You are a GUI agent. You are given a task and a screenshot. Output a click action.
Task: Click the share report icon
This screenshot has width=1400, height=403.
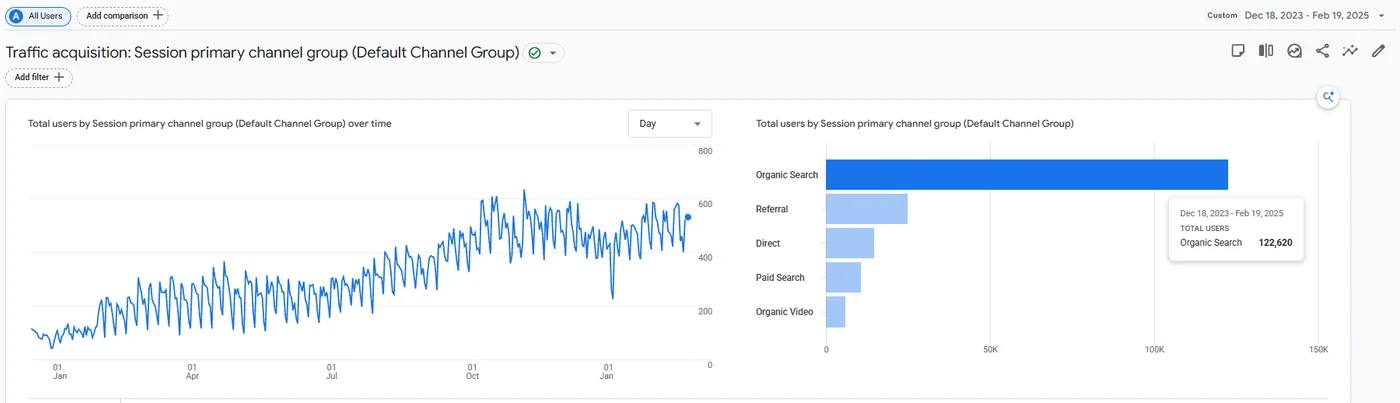pos(1322,51)
